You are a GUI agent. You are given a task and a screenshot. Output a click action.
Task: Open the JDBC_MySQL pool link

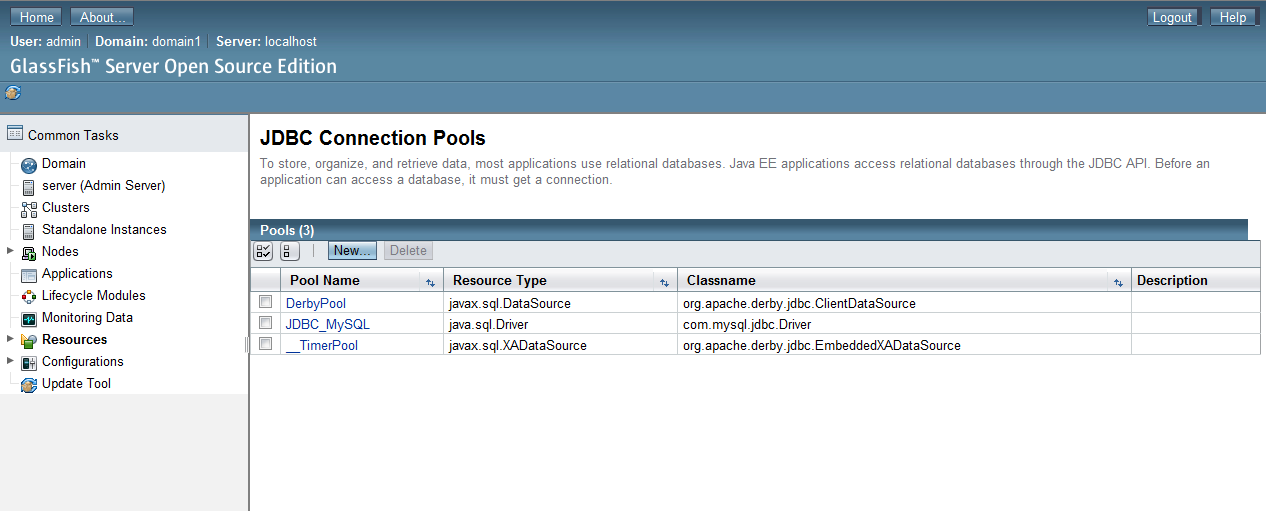point(327,324)
